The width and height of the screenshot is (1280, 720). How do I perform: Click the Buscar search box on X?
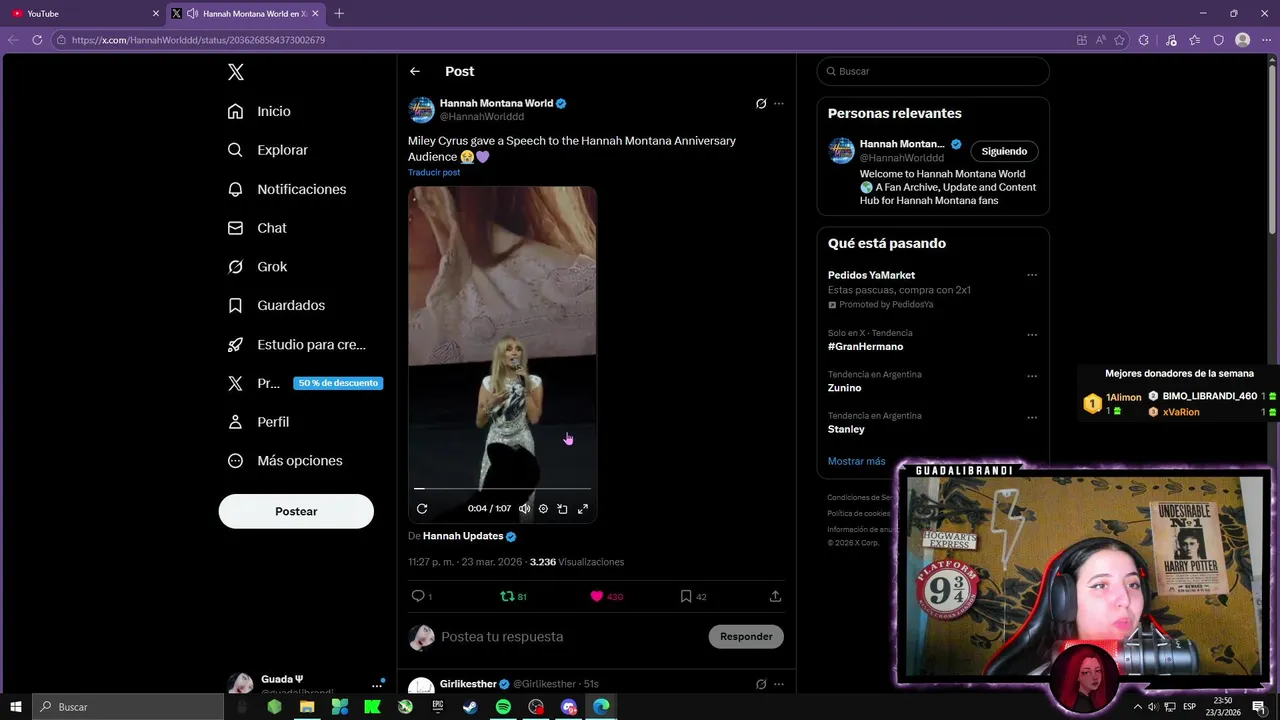[933, 71]
